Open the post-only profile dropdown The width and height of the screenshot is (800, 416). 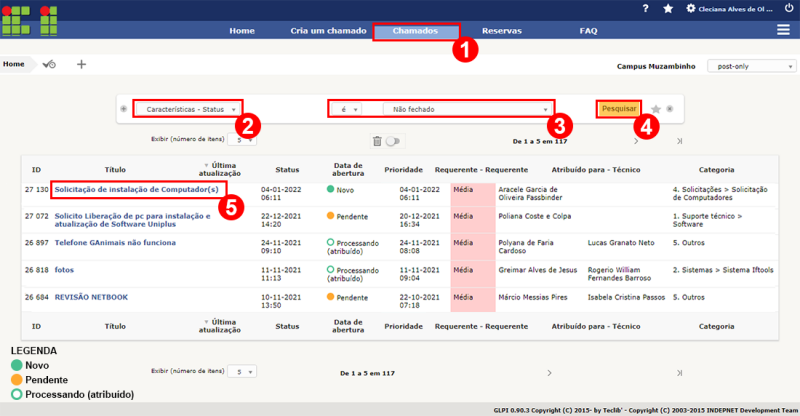752,66
